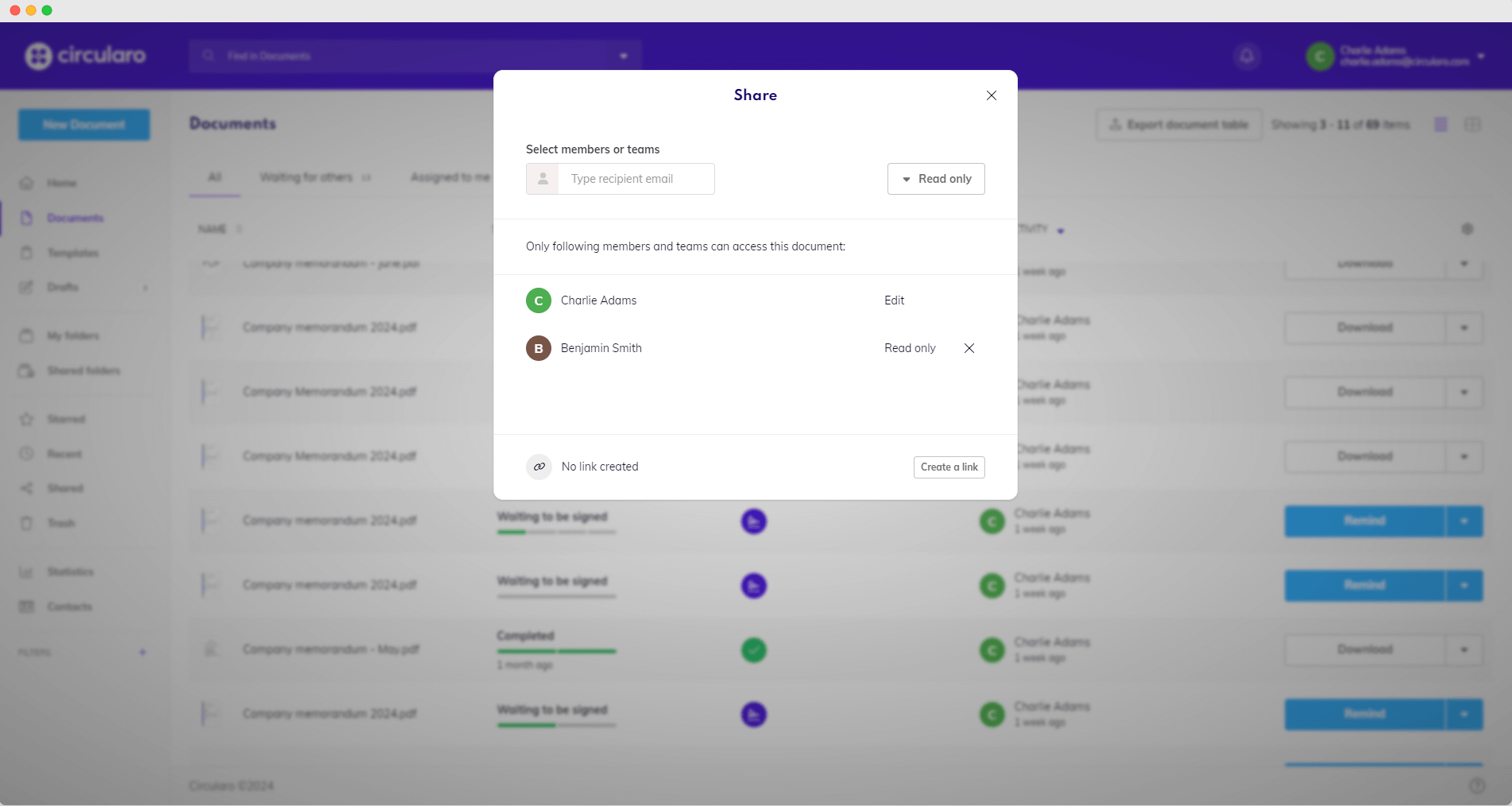Image resolution: width=1512 pixels, height=806 pixels.
Task: Click Export document table button
Action: click(x=1178, y=125)
